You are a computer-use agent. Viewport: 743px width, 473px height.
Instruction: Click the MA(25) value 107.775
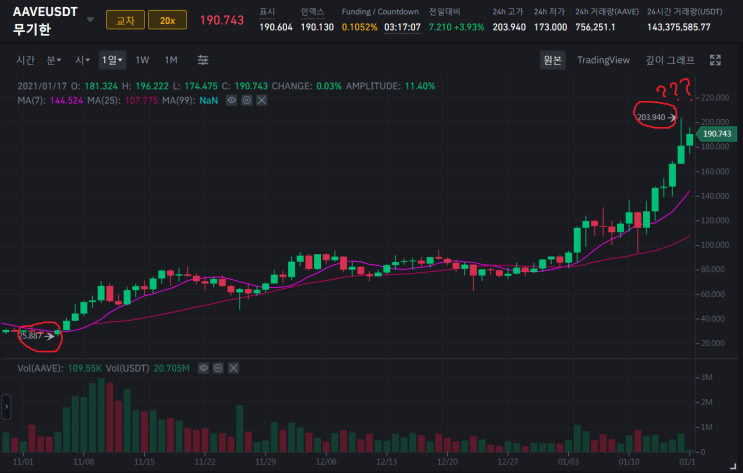(x=141, y=100)
